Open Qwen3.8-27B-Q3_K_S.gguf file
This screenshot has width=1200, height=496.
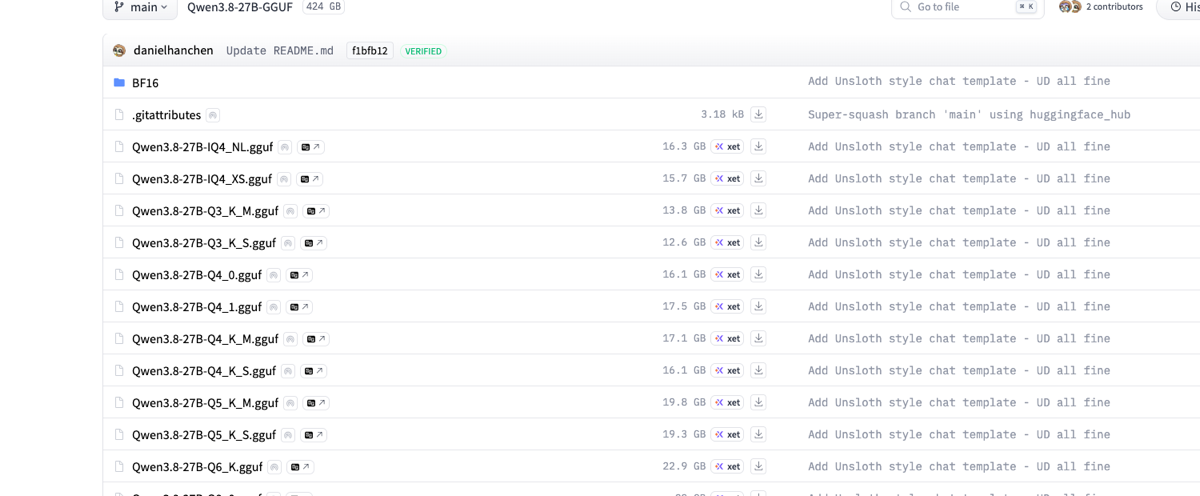click(204, 243)
